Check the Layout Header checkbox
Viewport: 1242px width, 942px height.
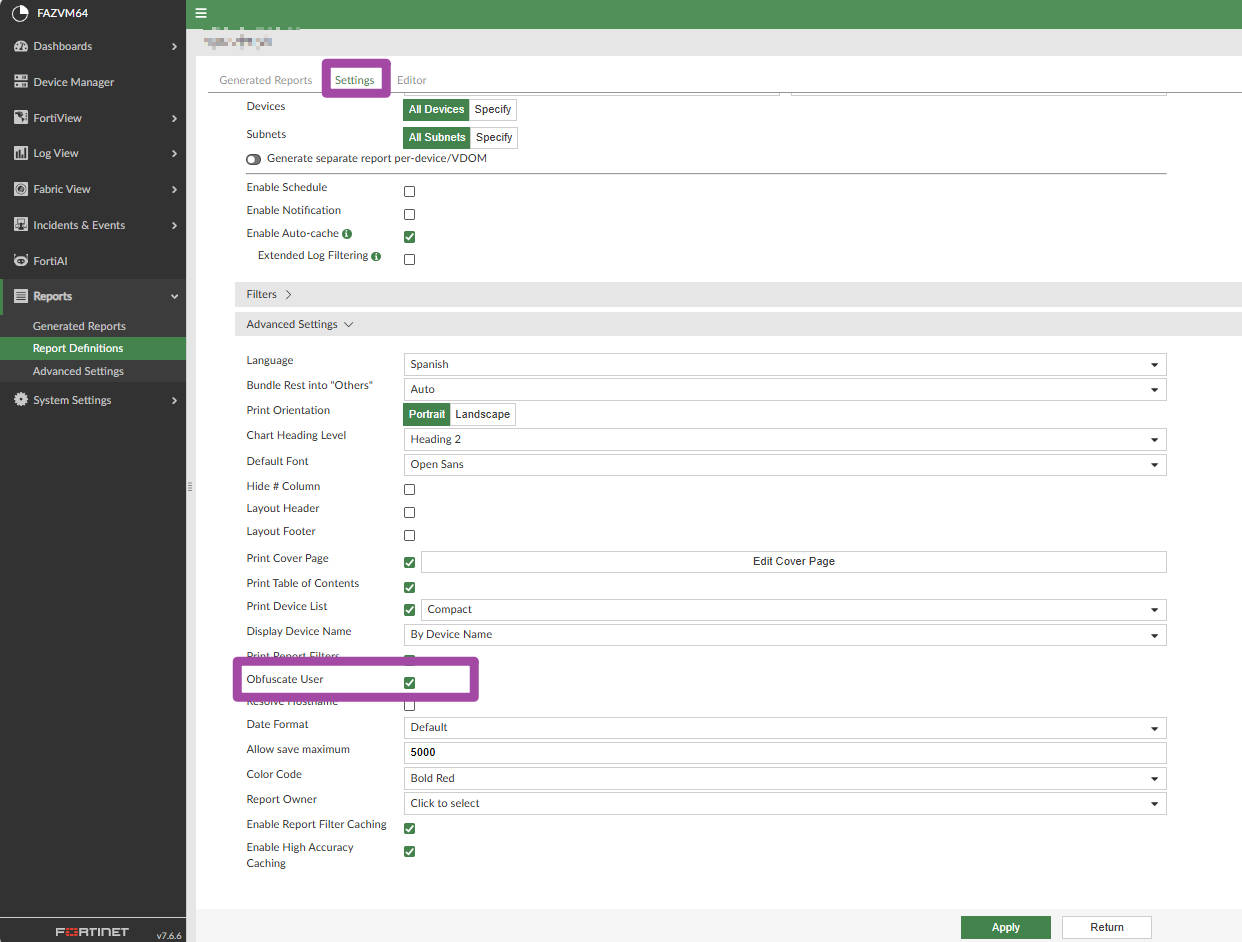tap(409, 512)
